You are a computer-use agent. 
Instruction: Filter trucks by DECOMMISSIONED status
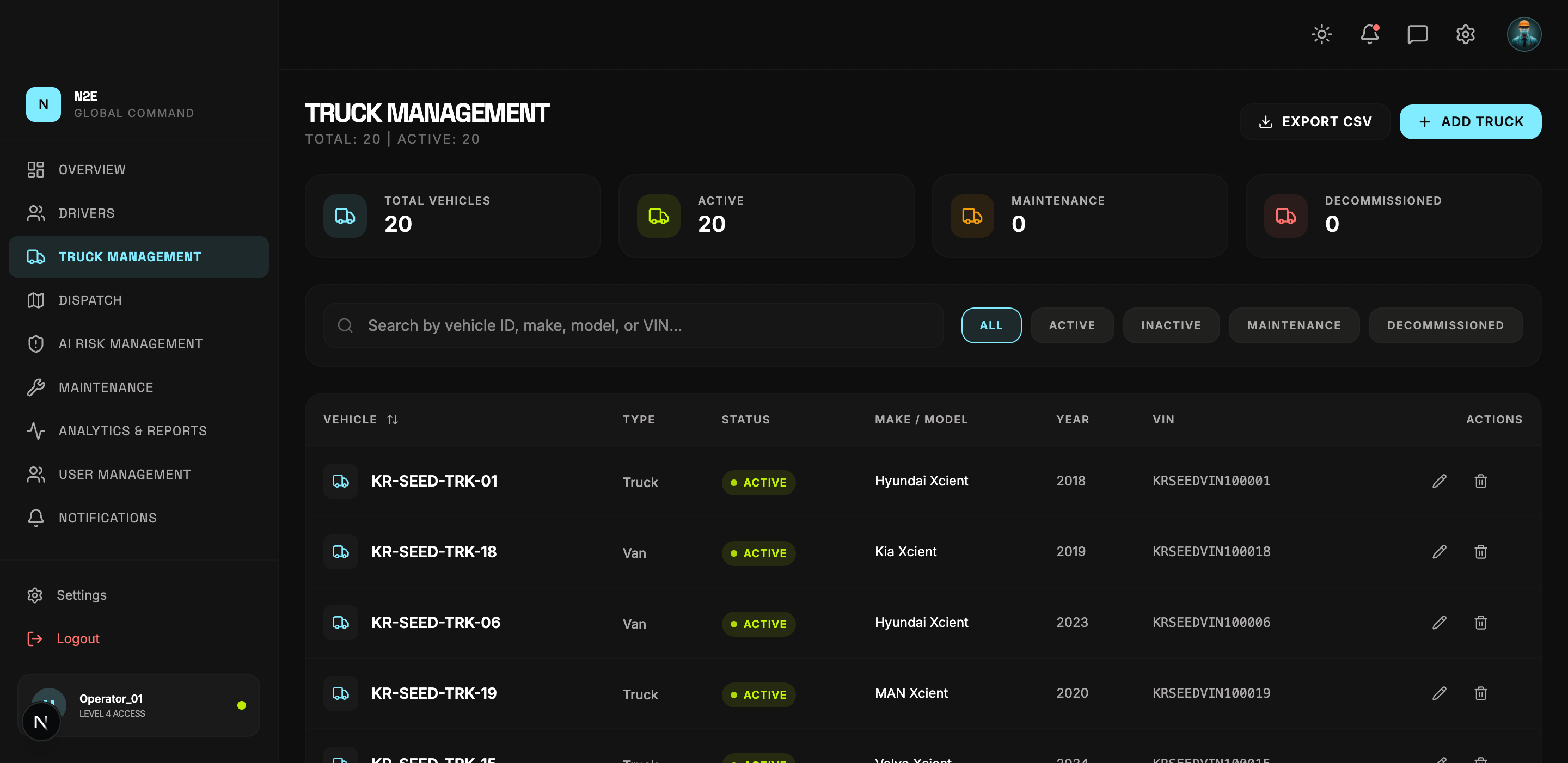pyautogui.click(x=1445, y=325)
